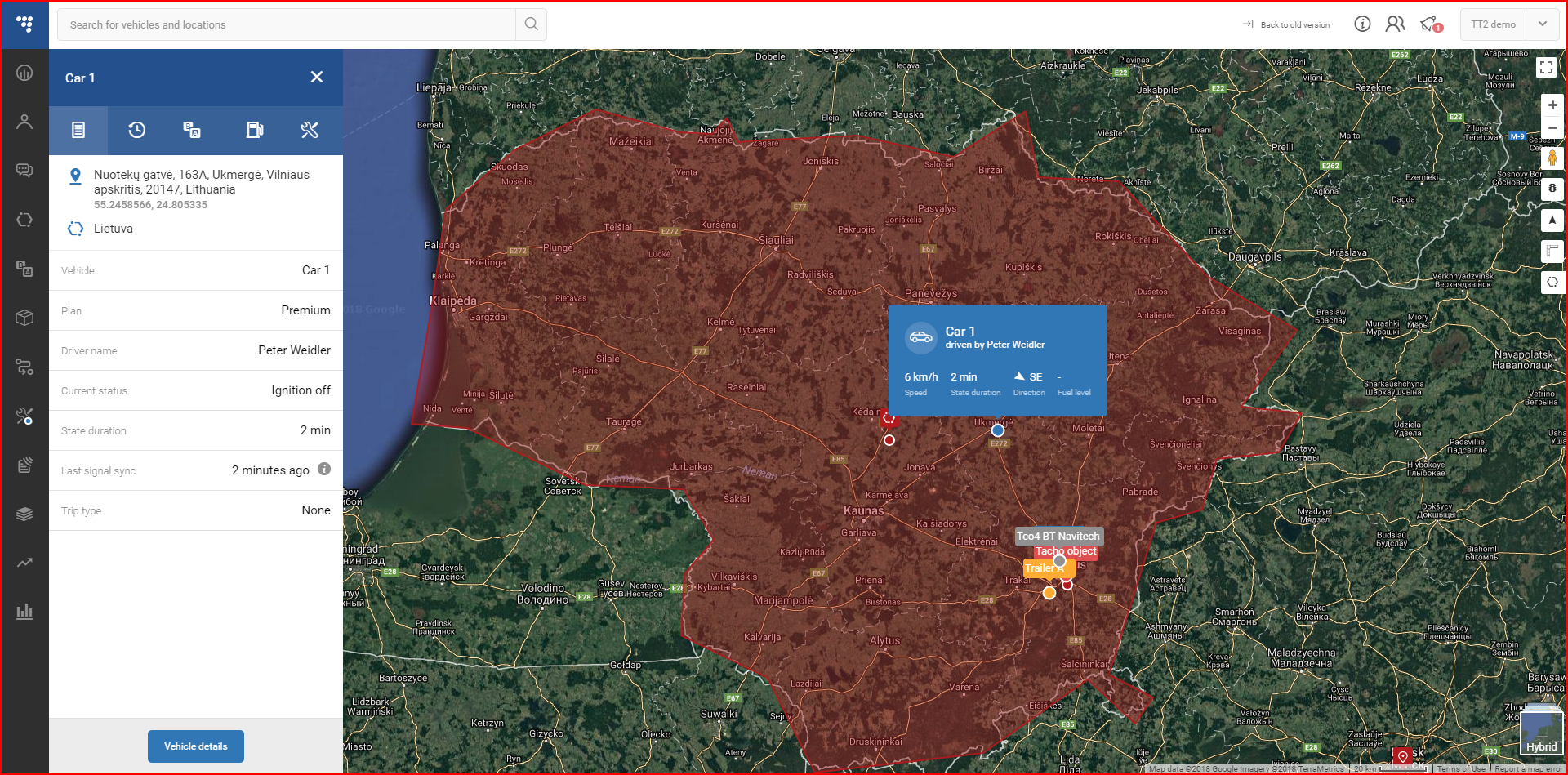The height and width of the screenshot is (775, 1568).
Task: Focus the vehicles and locations search field
Action: (x=287, y=24)
